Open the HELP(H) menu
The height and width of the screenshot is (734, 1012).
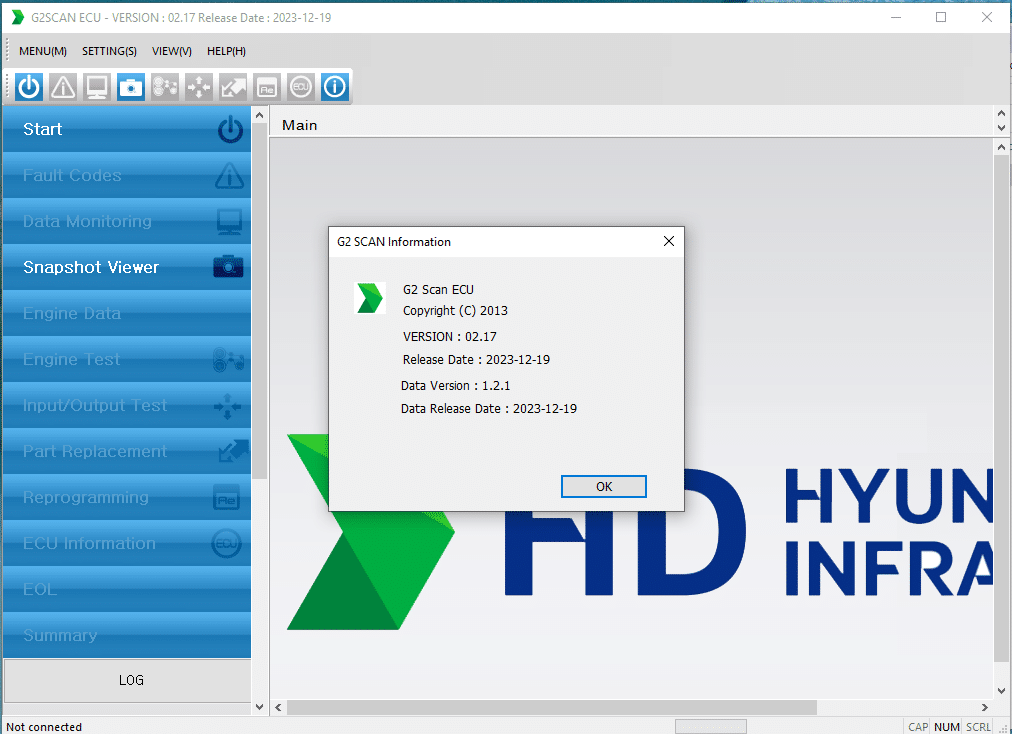226,51
